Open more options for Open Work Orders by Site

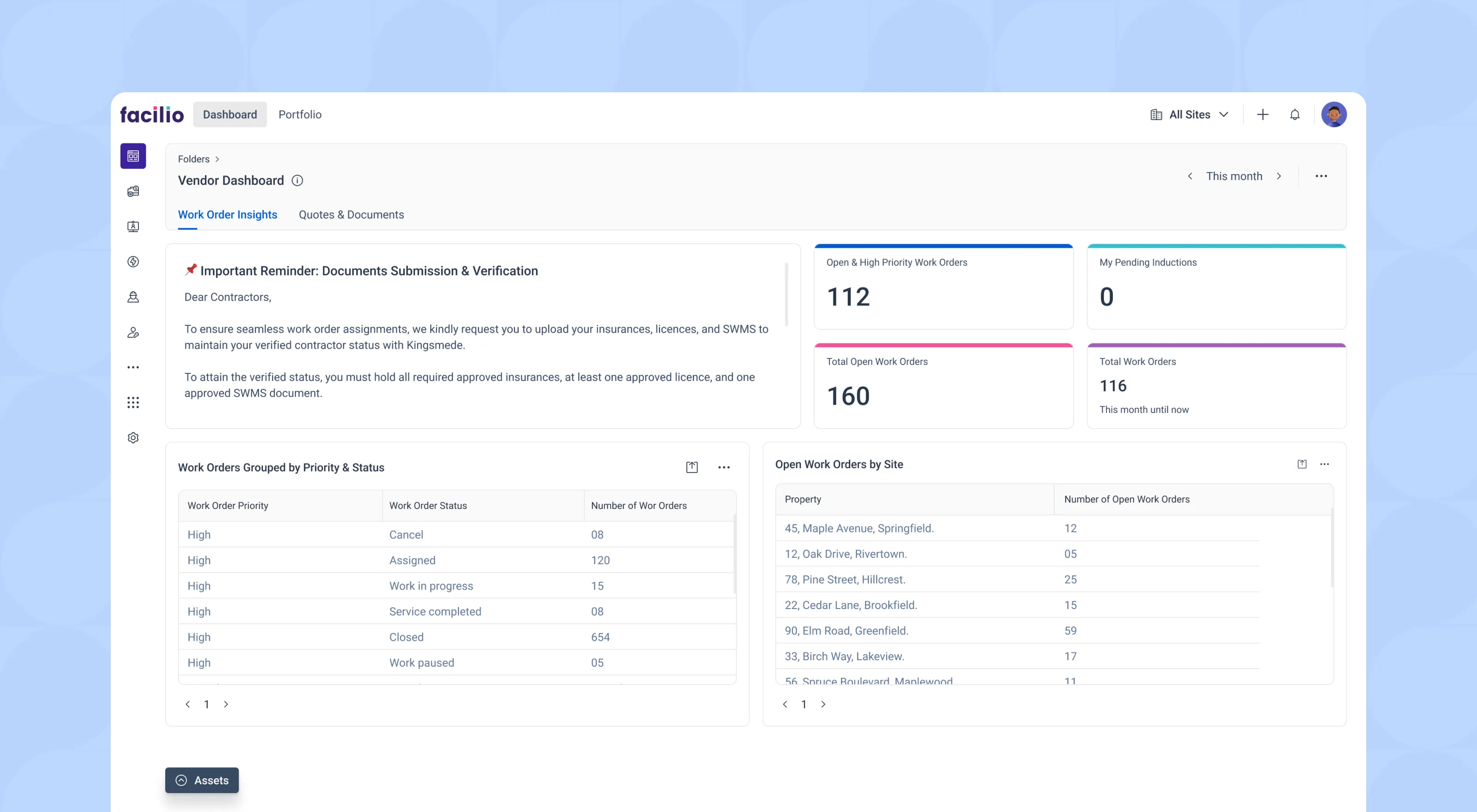[1325, 464]
